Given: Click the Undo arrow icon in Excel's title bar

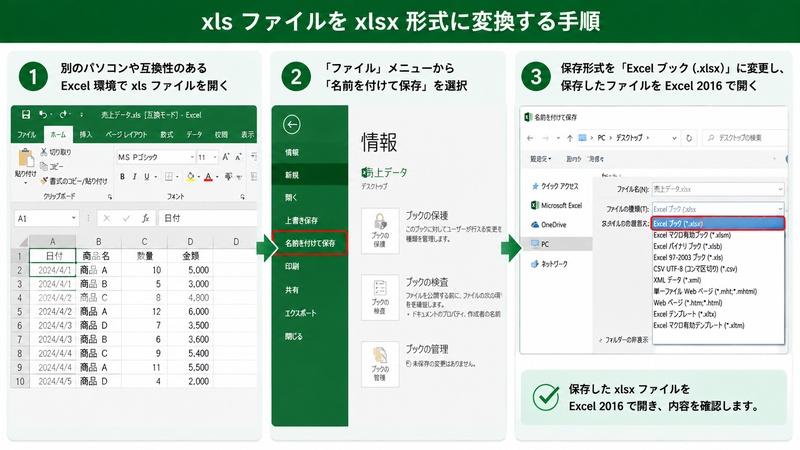Looking at the screenshot, I should click(43, 115).
